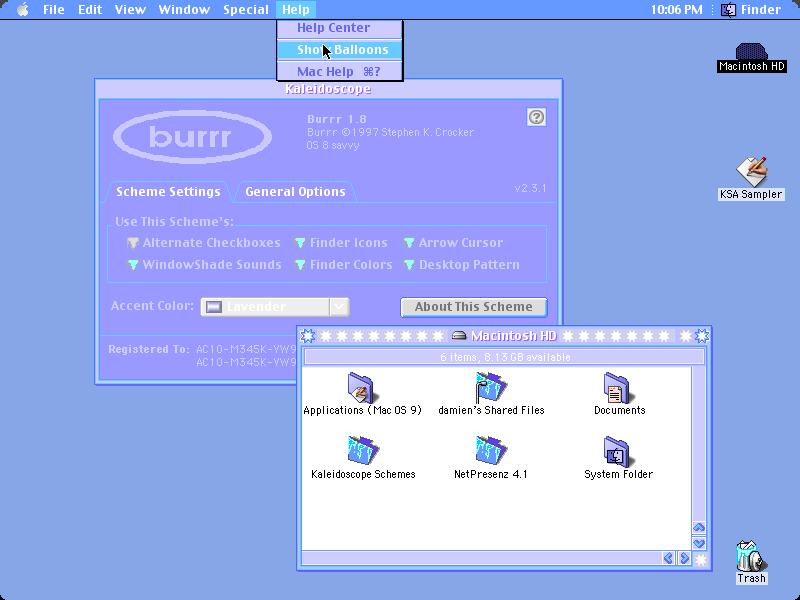Click the 'OS 8 savvy' text
Screen dimensions: 800x600
[333, 145]
